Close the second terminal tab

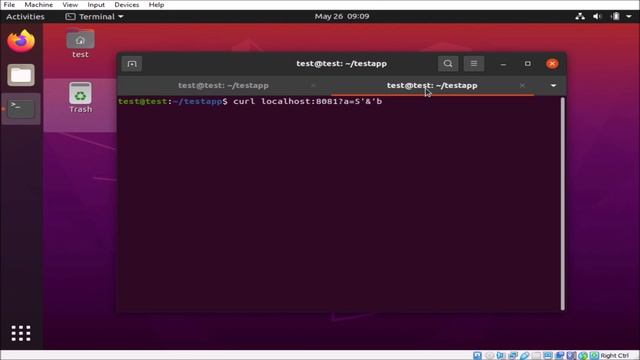click(x=522, y=85)
